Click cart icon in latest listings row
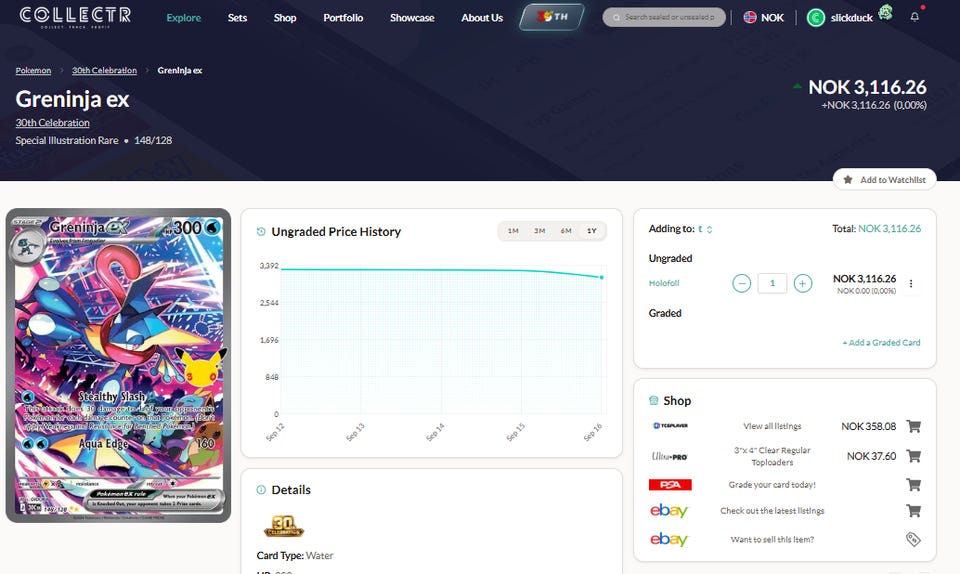 913,510
